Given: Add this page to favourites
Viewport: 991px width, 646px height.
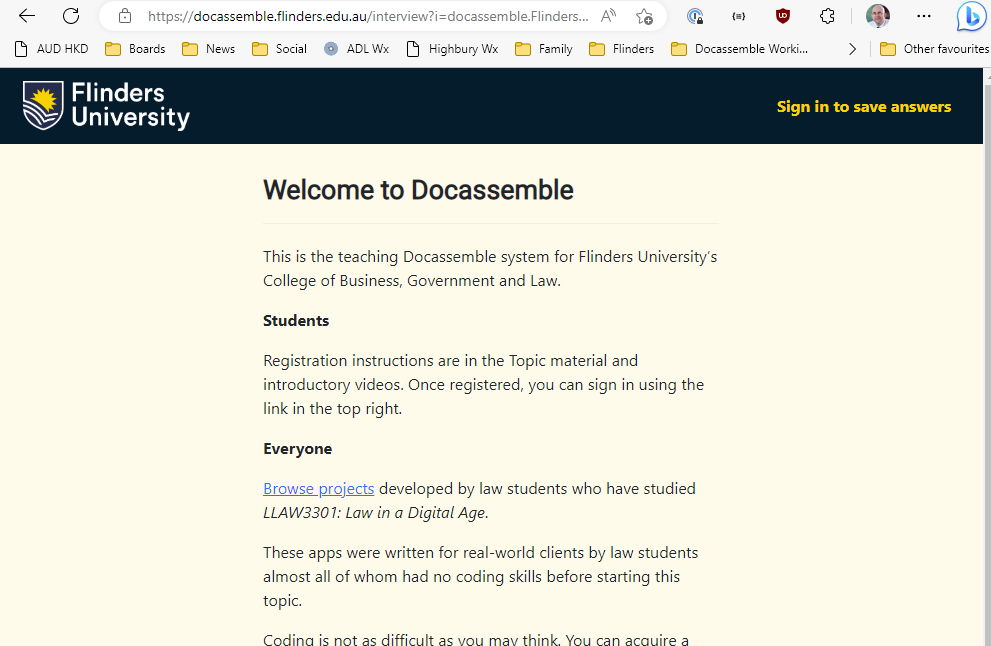Looking at the screenshot, I should pyautogui.click(x=644, y=16).
